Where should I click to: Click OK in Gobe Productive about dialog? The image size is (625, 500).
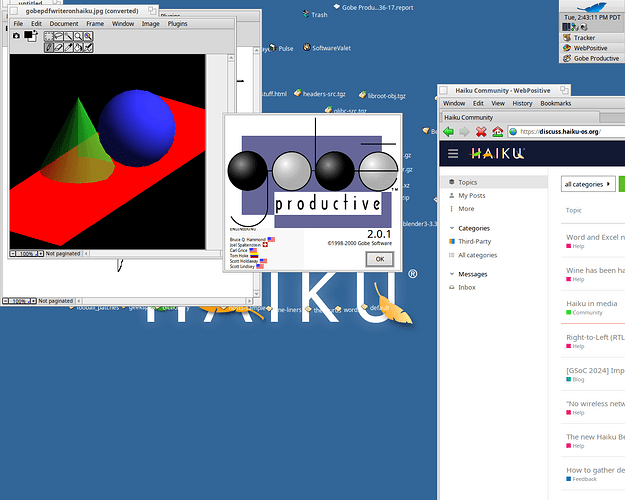pyautogui.click(x=380, y=259)
